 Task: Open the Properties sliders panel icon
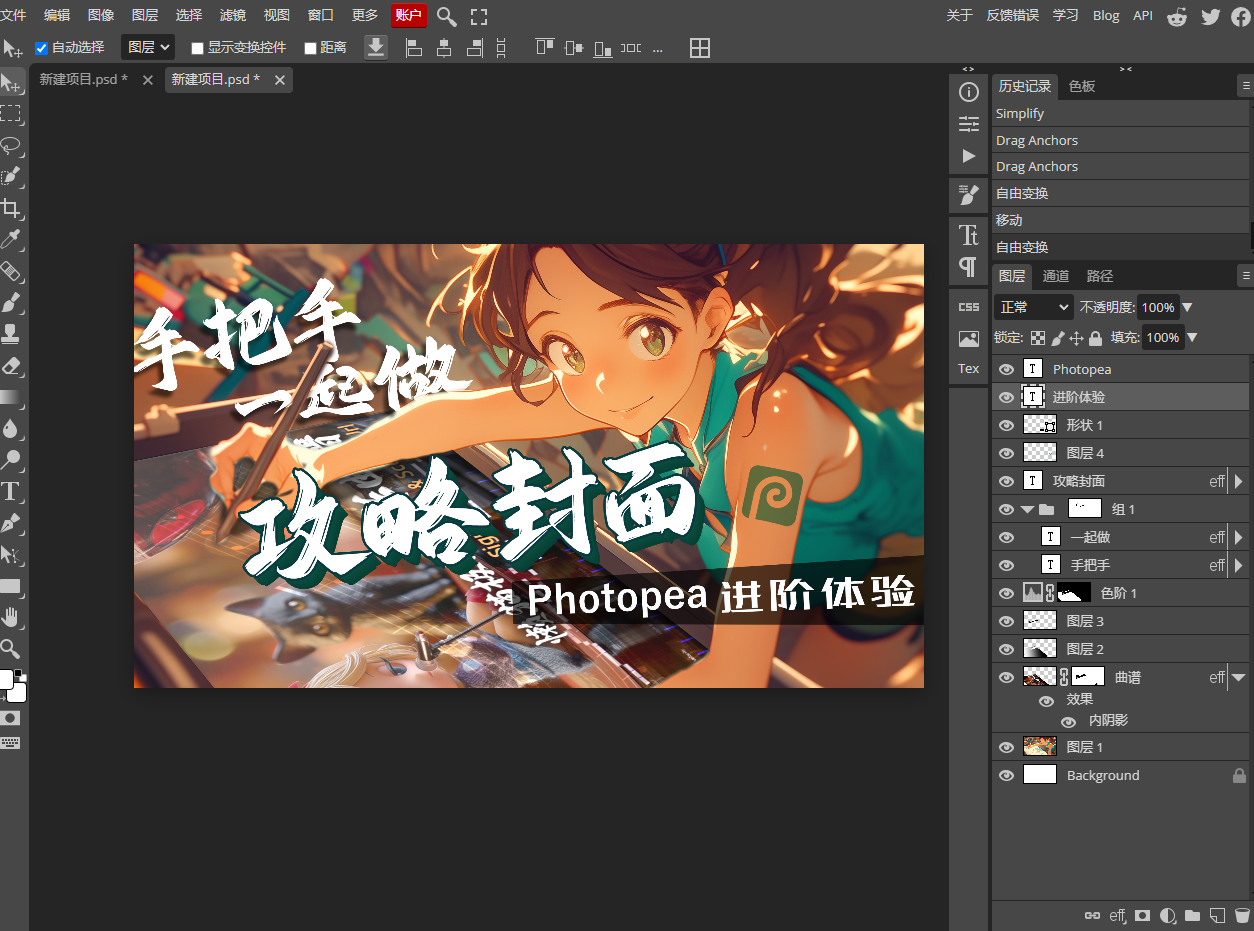[969, 124]
